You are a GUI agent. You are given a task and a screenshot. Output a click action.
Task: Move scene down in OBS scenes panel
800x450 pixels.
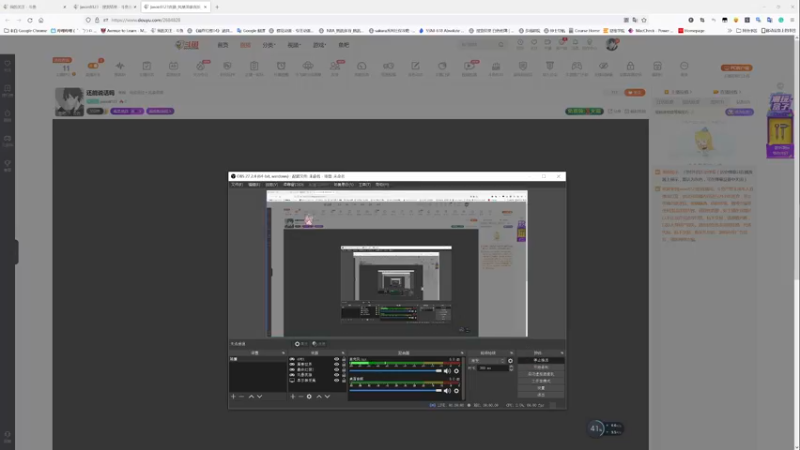260,396
